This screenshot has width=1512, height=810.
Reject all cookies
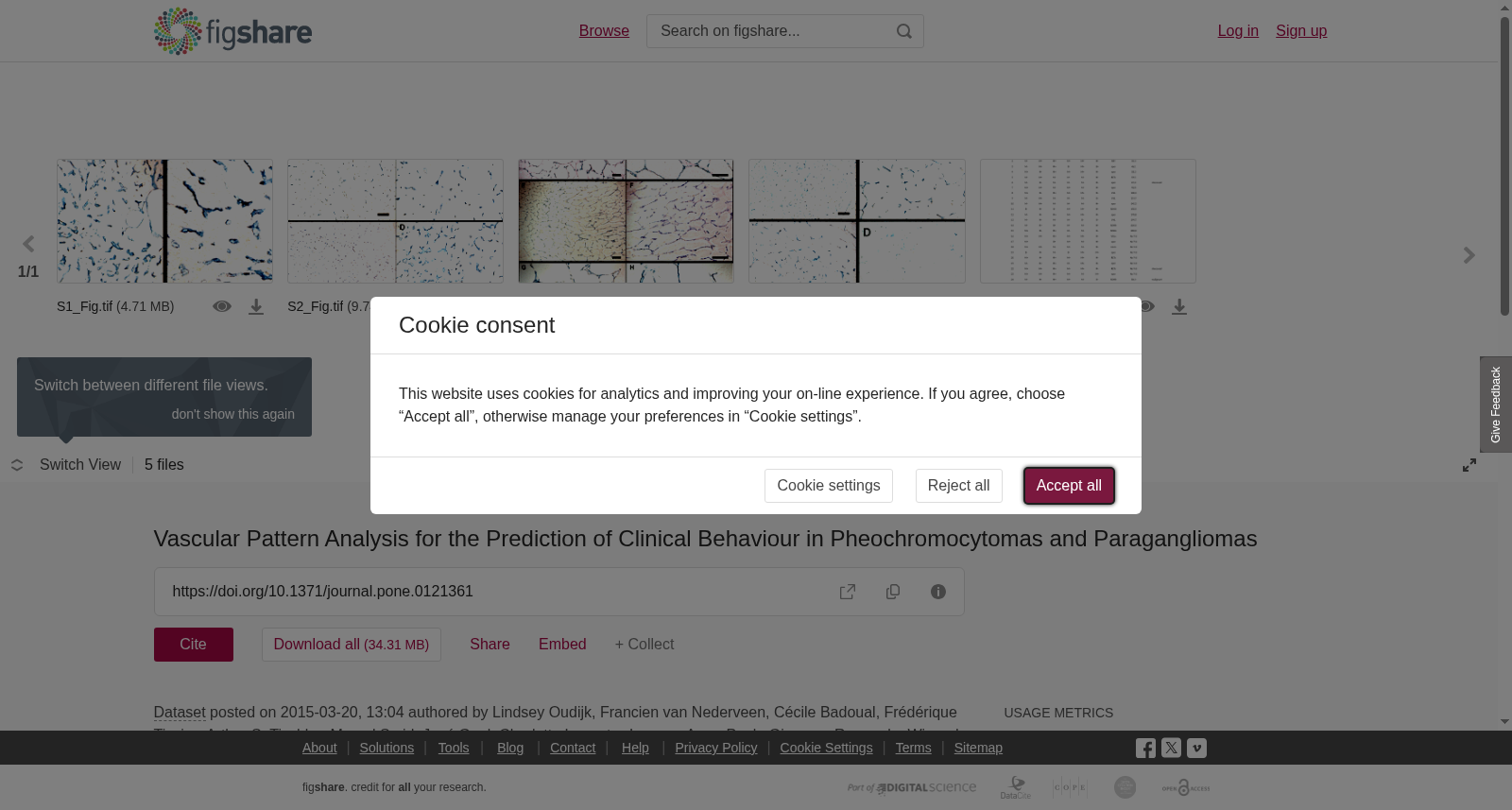[x=958, y=486]
